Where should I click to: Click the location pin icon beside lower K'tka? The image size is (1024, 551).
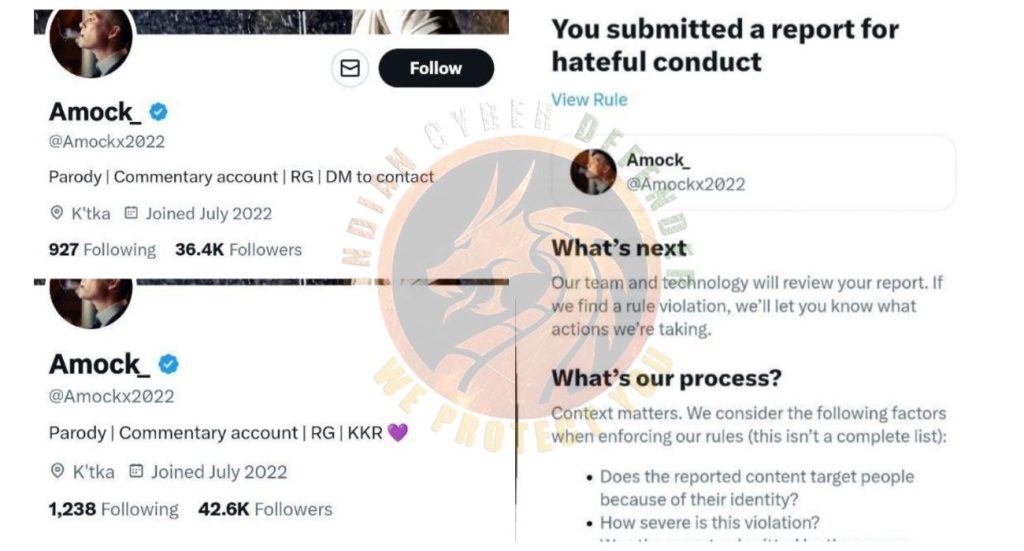(57, 471)
